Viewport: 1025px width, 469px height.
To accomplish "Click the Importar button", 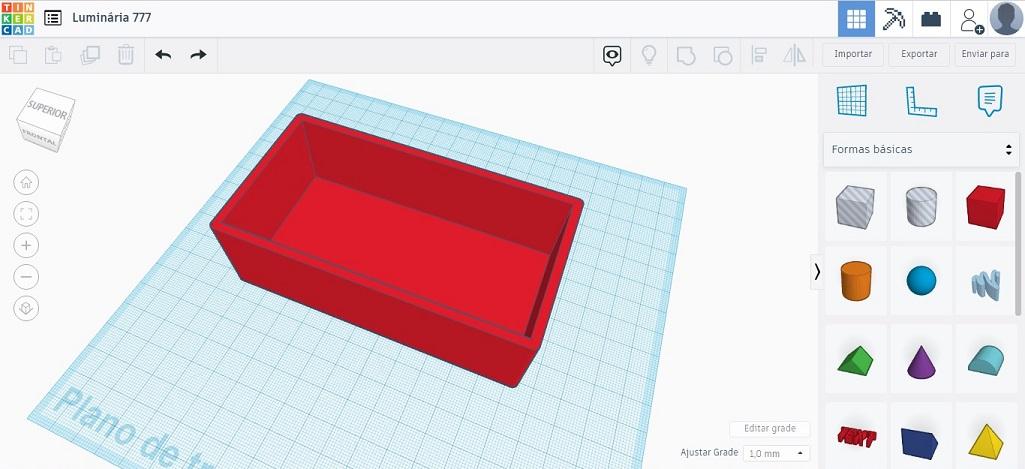I will pyautogui.click(x=852, y=54).
